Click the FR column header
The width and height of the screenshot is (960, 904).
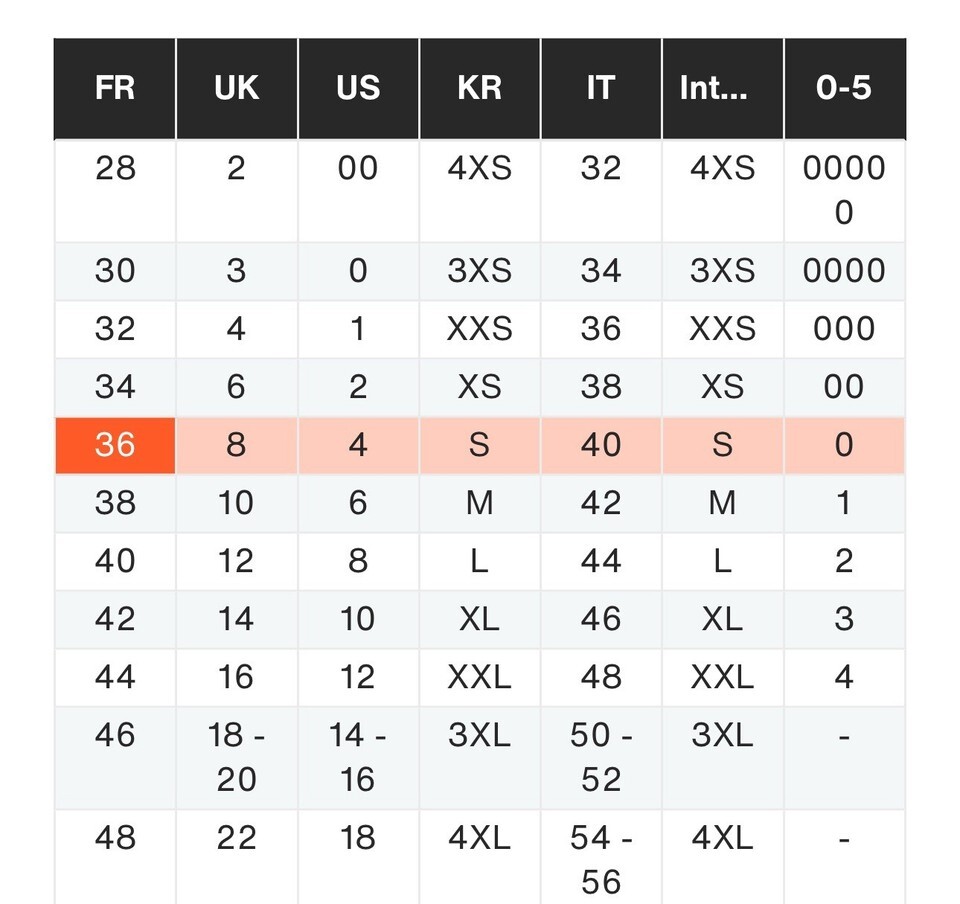coord(115,88)
